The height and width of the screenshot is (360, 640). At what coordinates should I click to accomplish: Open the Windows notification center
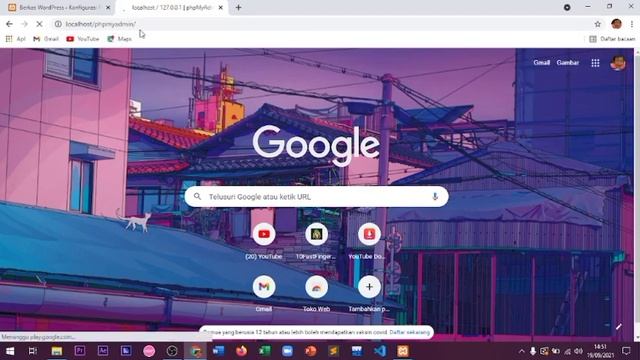pyautogui.click(x=626, y=351)
